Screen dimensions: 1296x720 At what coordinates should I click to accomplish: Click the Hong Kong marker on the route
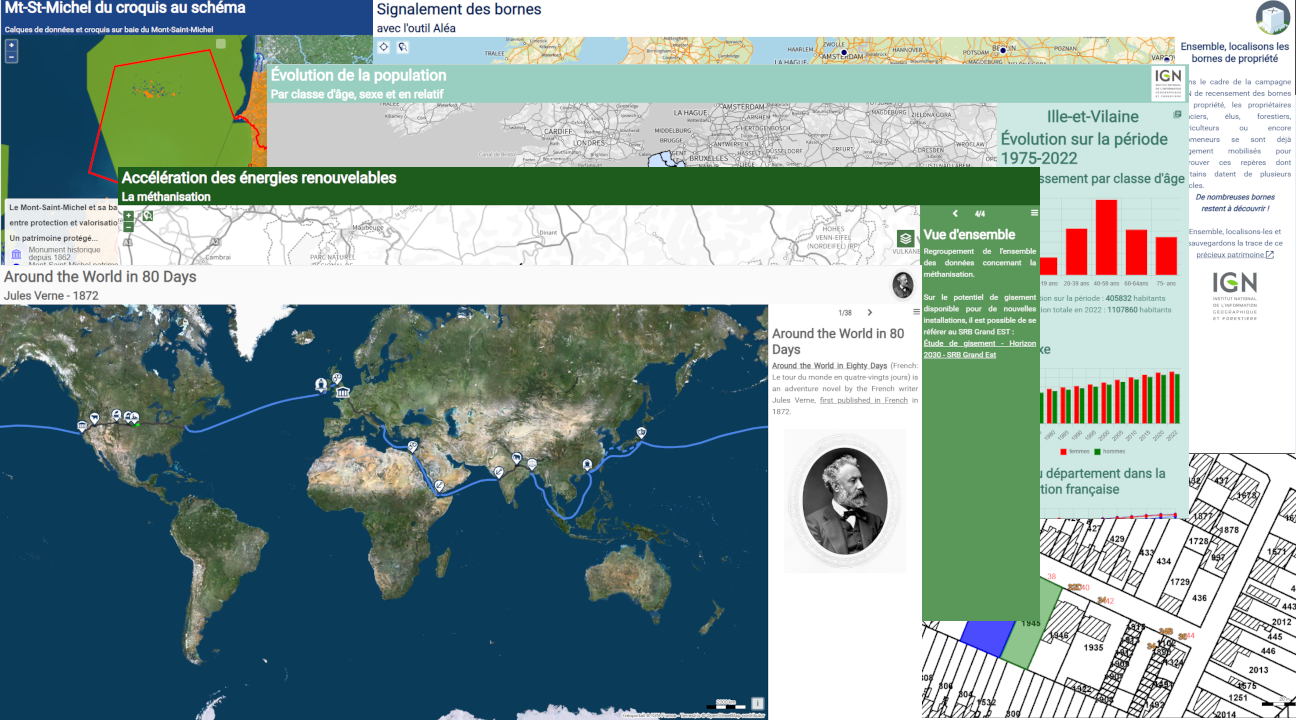tap(587, 465)
